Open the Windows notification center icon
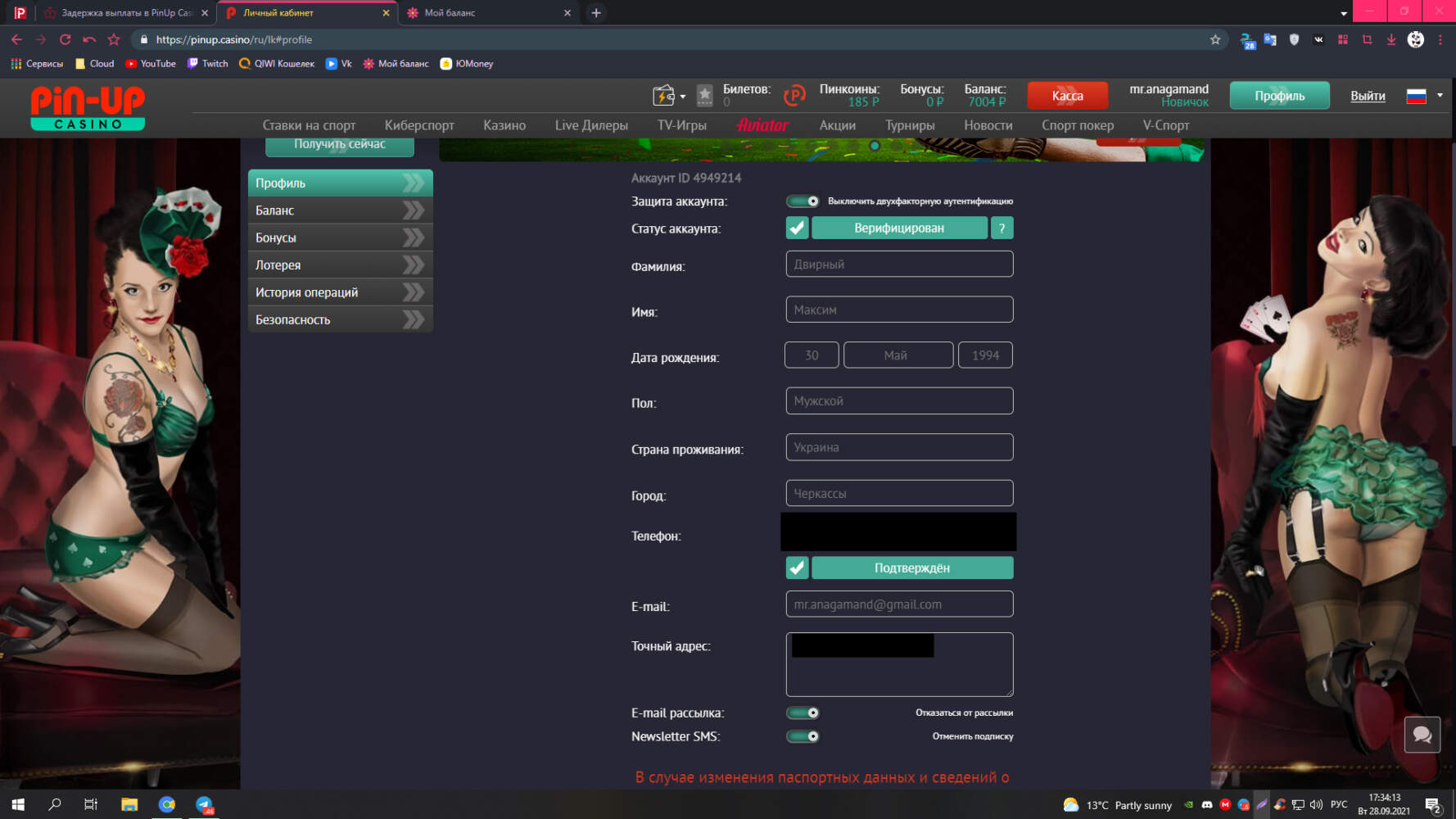 pos(1432,805)
